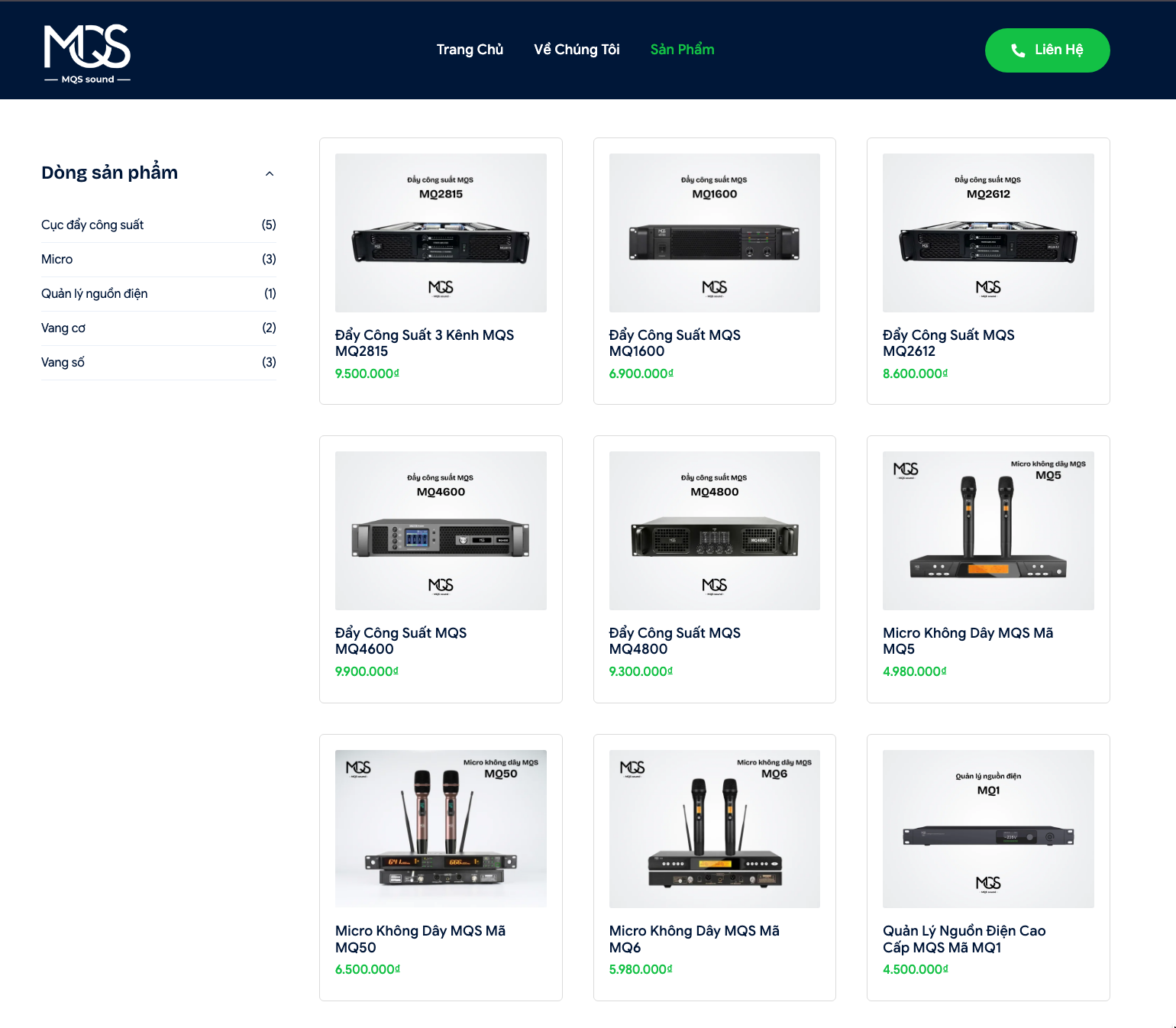Click the (5) count beside Cục đẩy công suất
This screenshot has height=1028, width=1176.
pyautogui.click(x=269, y=225)
